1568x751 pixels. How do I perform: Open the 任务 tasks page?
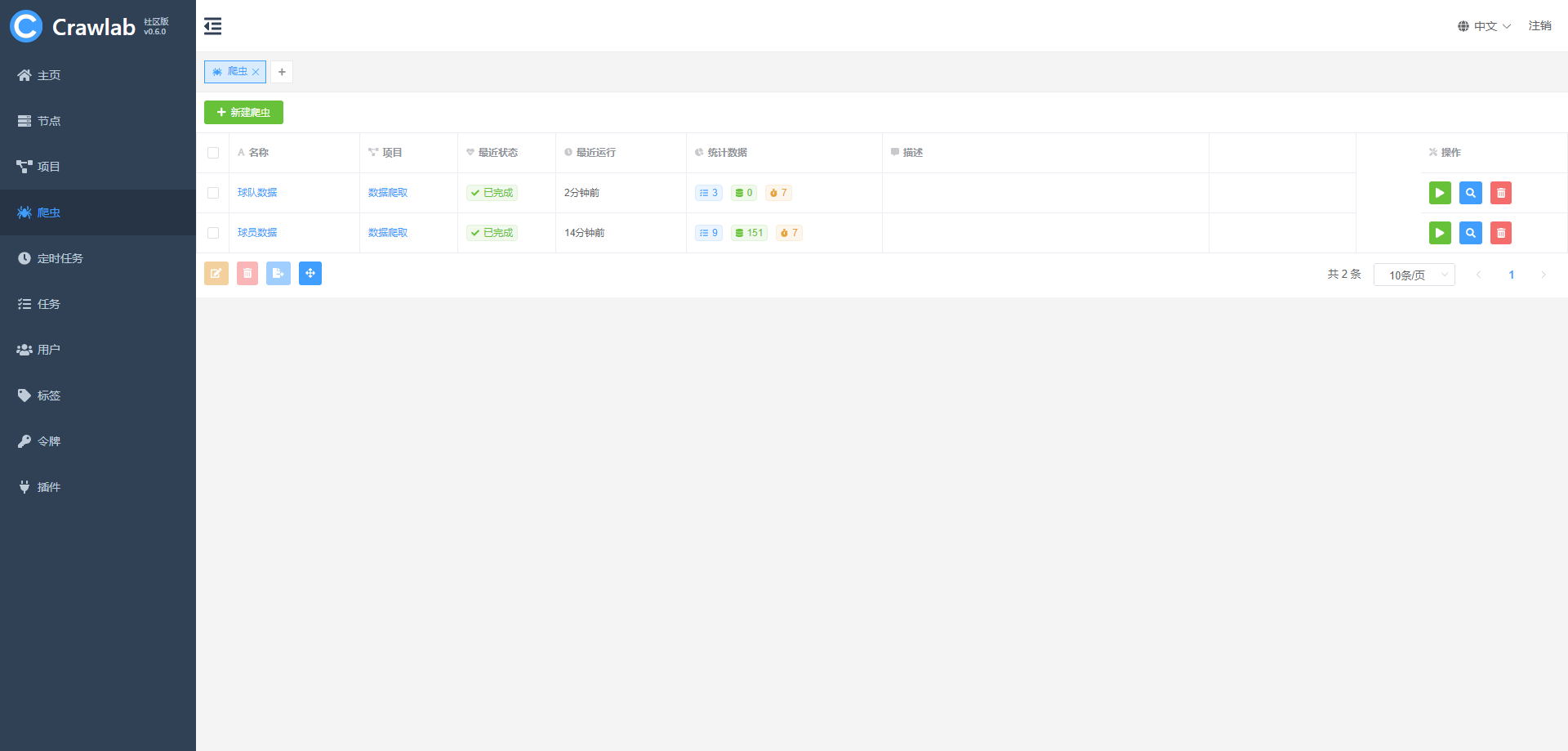[98, 304]
